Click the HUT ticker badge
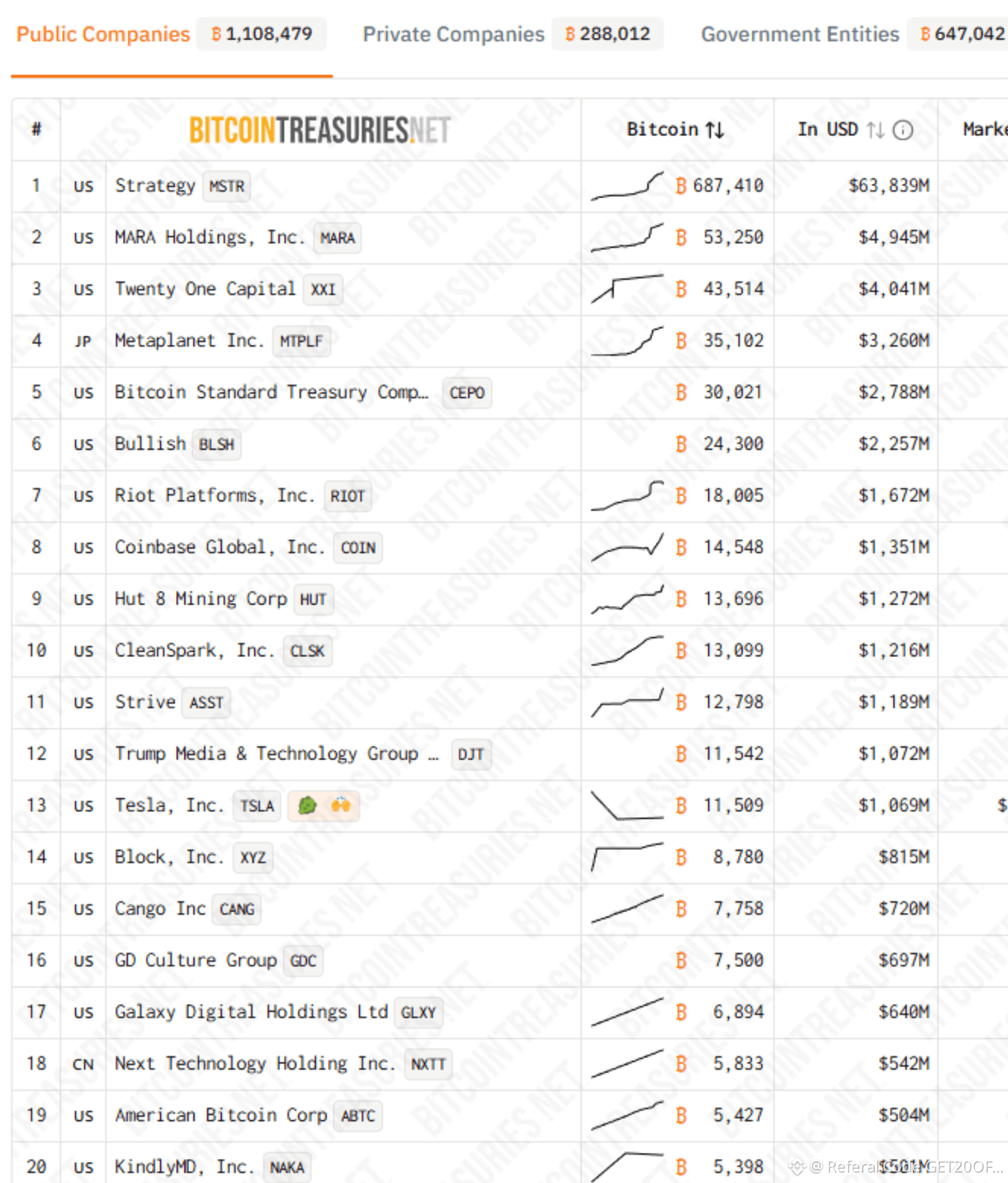This screenshot has height=1183, width=1008. (x=313, y=600)
